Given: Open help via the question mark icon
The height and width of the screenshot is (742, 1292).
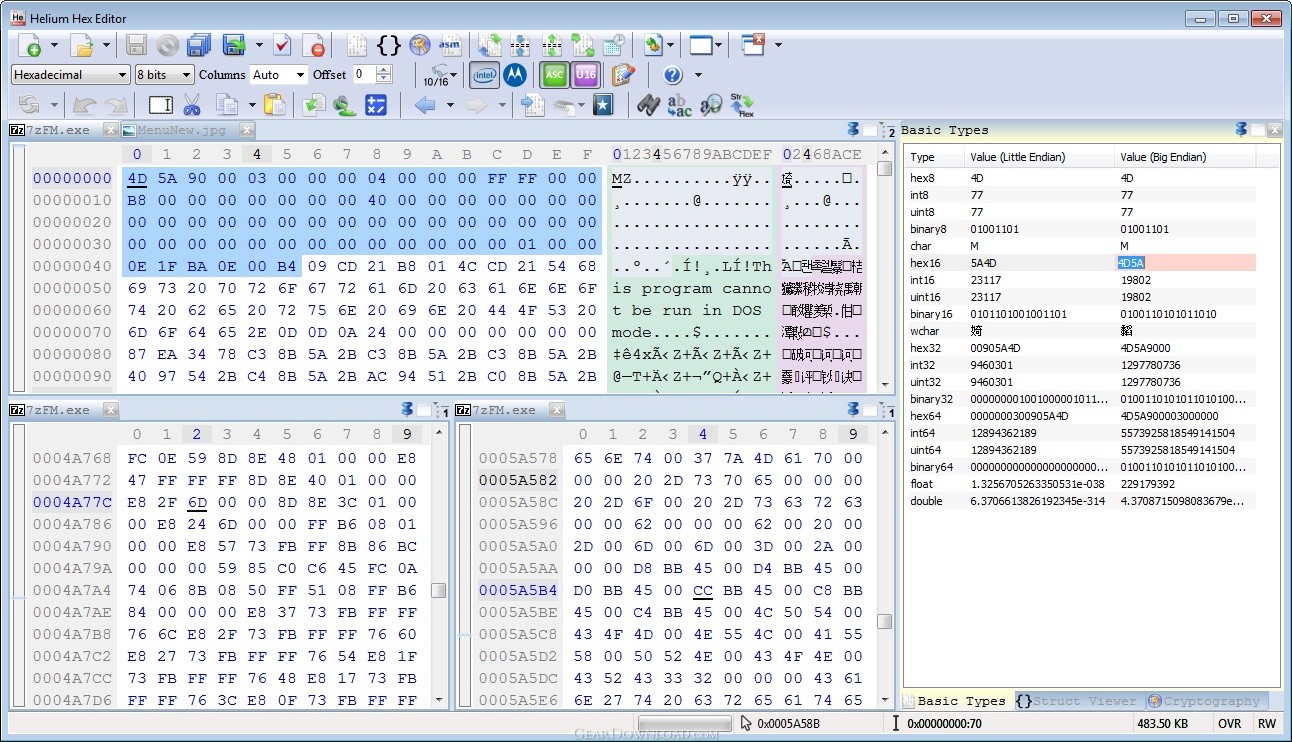Looking at the screenshot, I should [x=672, y=75].
